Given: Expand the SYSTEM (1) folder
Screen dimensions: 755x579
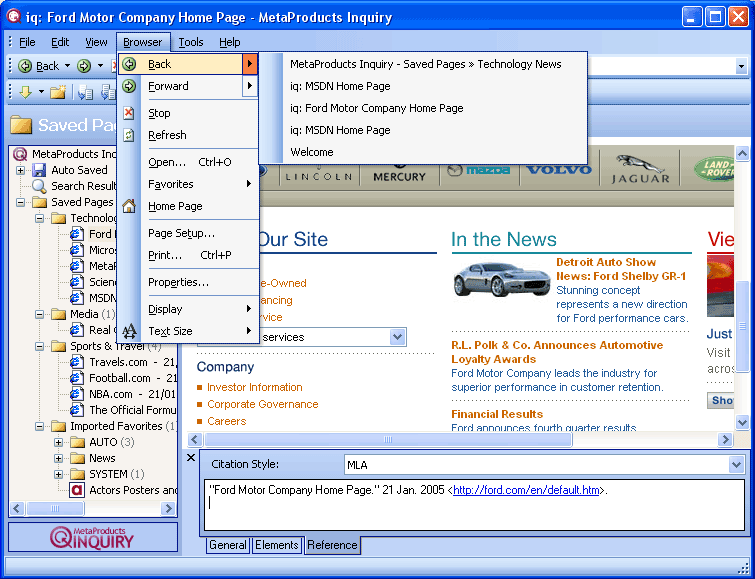Looking at the screenshot, I should pyautogui.click(x=58, y=474).
